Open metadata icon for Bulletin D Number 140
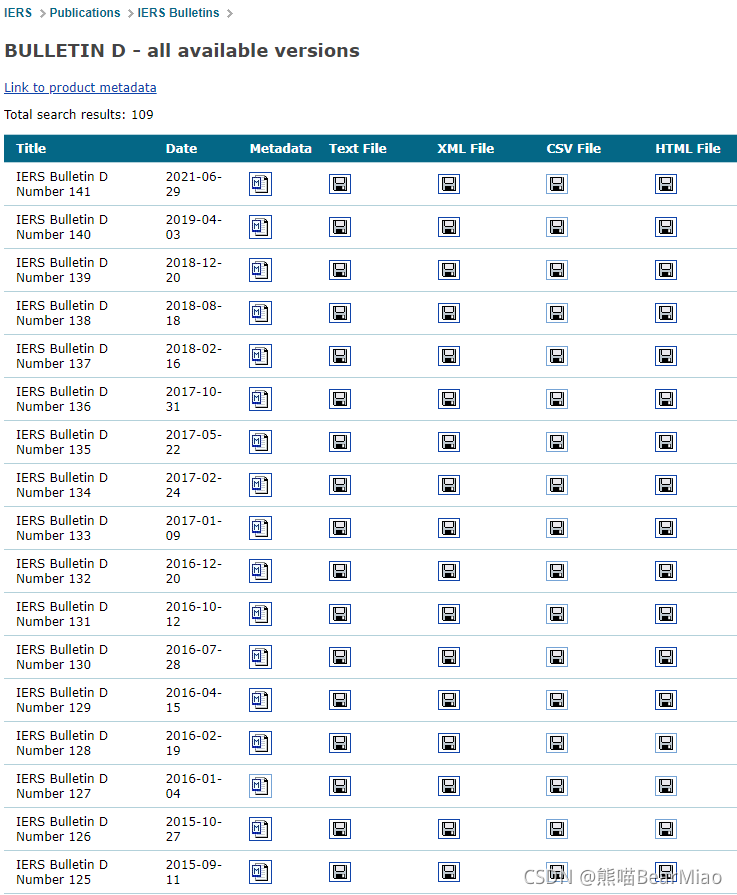 [260, 227]
